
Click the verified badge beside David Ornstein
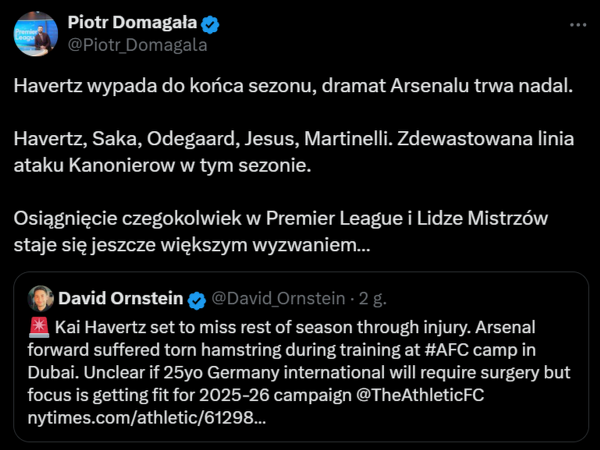click(x=198, y=298)
